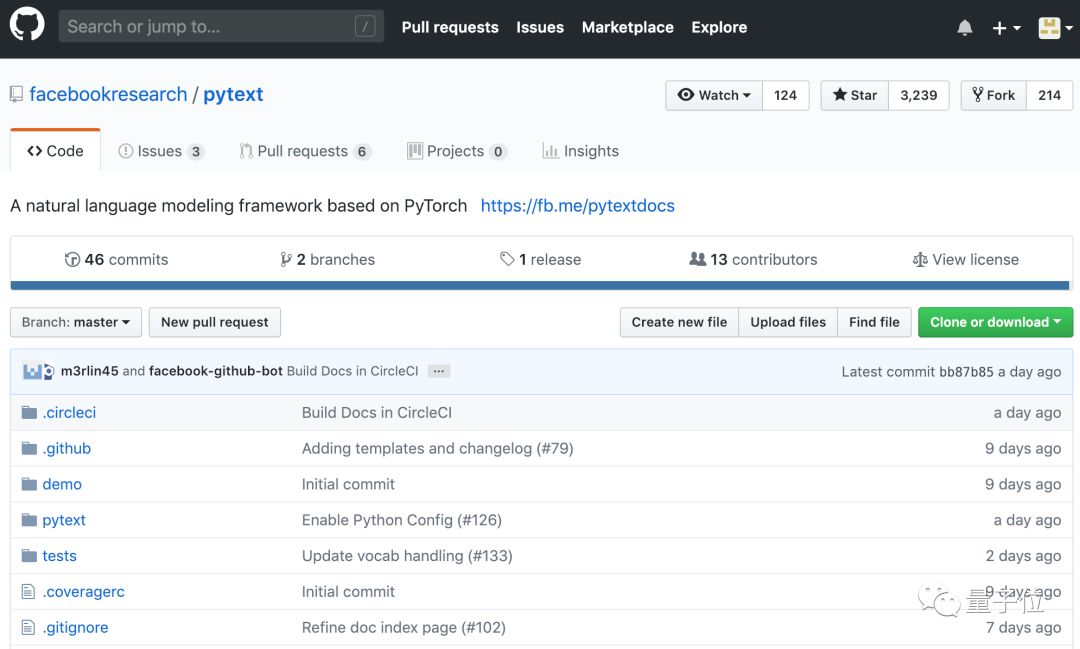Expand the Clone or download menu
Image resolution: width=1080 pixels, height=649 pixels.
pyautogui.click(x=995, y=322)
